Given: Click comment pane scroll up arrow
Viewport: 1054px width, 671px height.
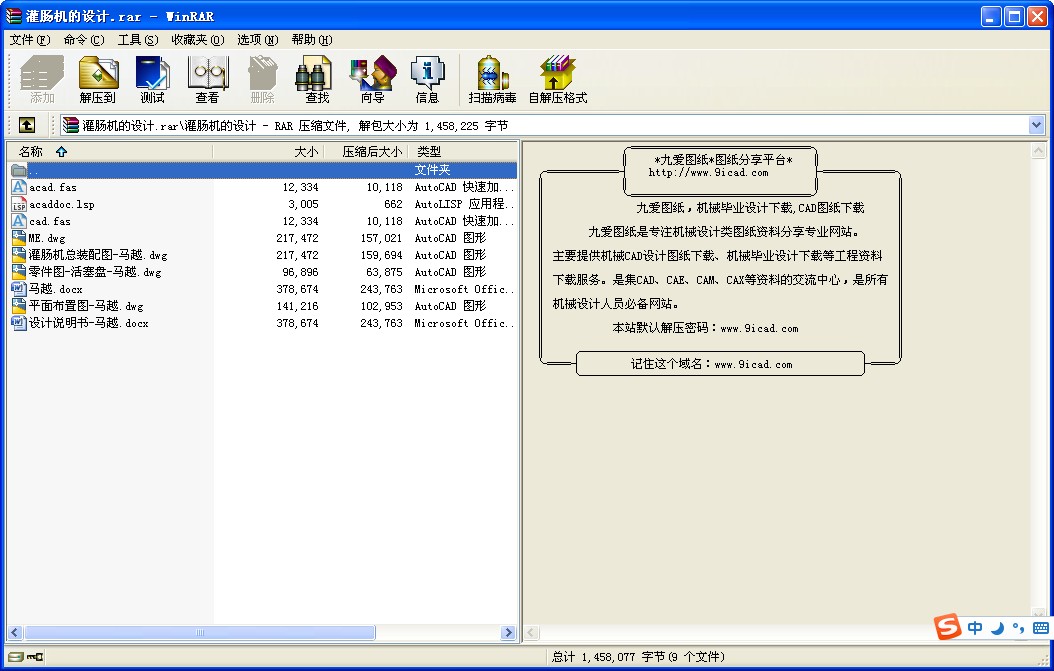Looking at the screenshot, I should point(1039,151).
